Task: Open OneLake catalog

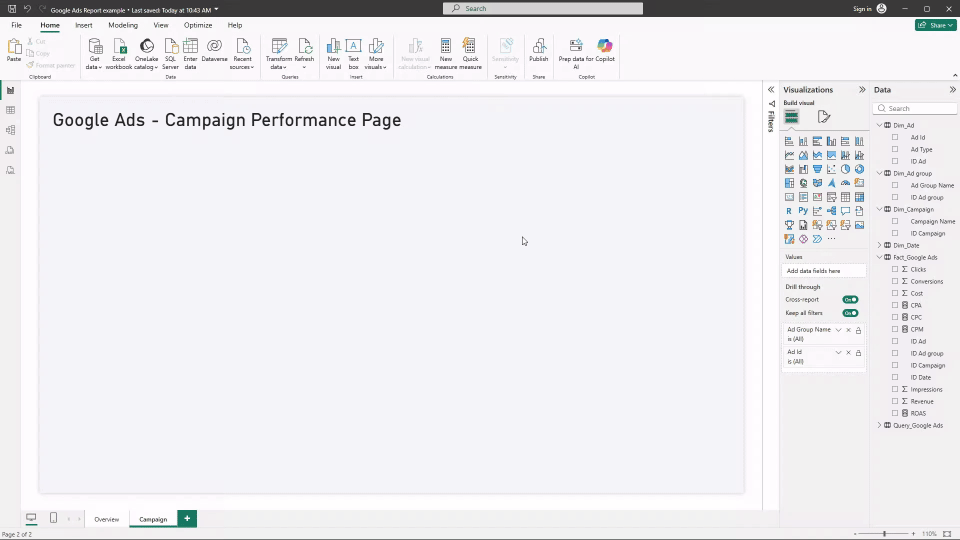Action: point(146,54)
